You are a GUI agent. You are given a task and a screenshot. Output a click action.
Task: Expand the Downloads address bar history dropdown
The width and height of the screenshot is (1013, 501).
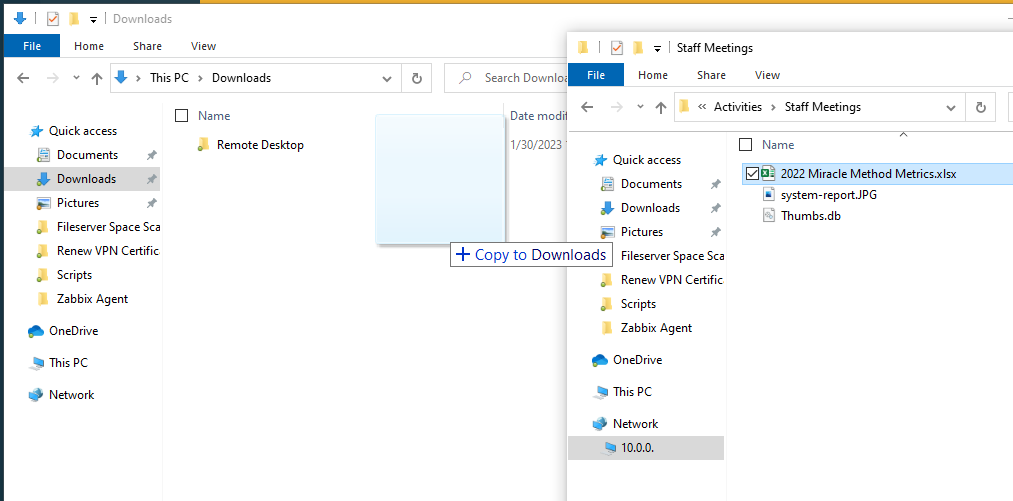pos(387,78)
